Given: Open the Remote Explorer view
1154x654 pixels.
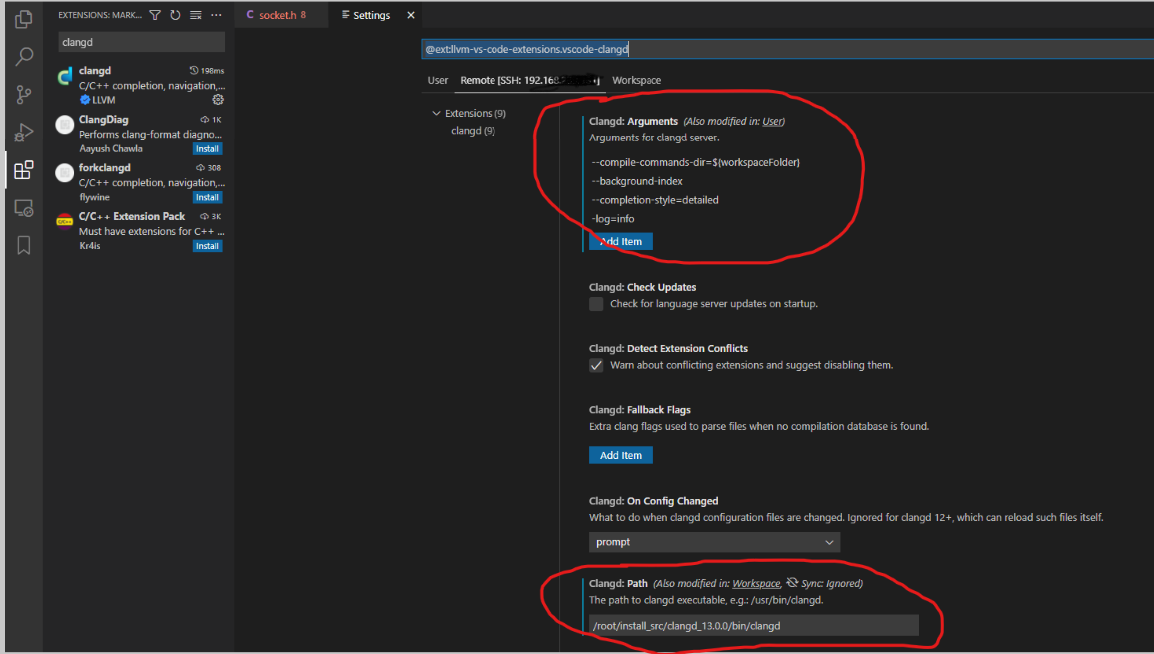Looking at the screenshot, I should point(22,207).
